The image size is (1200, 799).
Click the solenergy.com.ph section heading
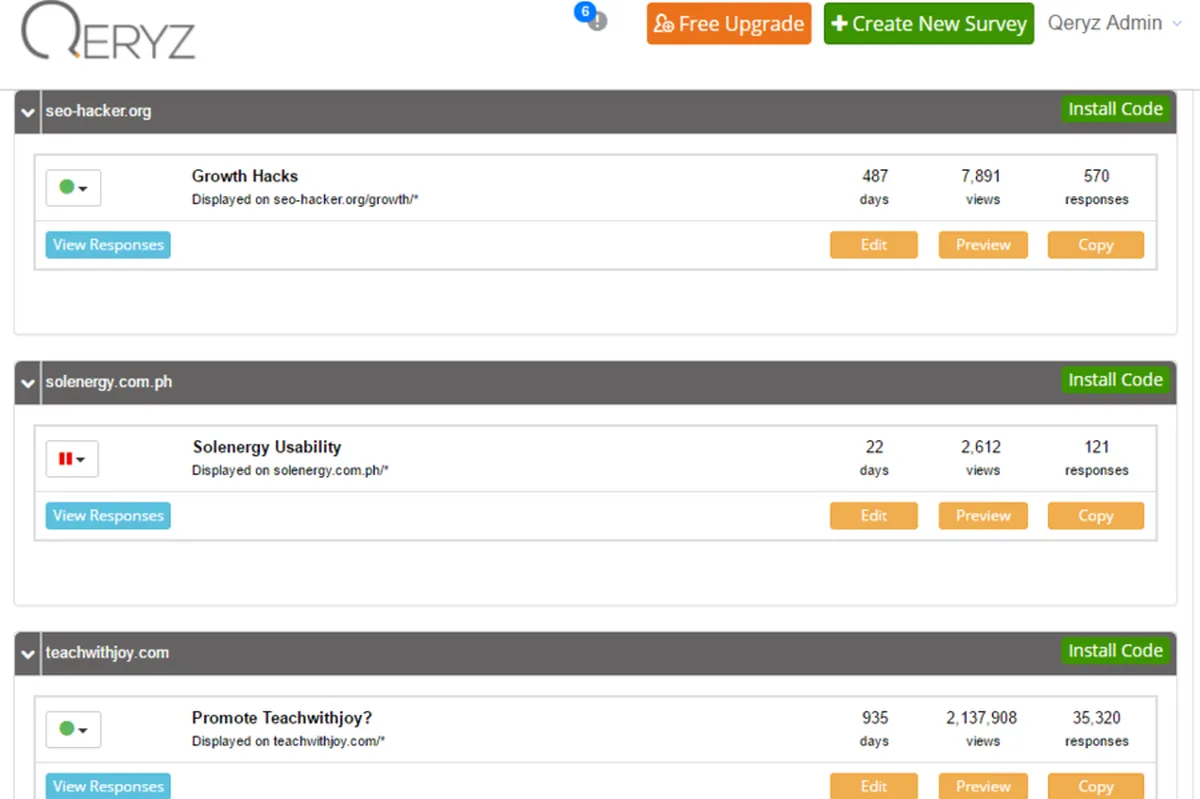tap(109, 382)
